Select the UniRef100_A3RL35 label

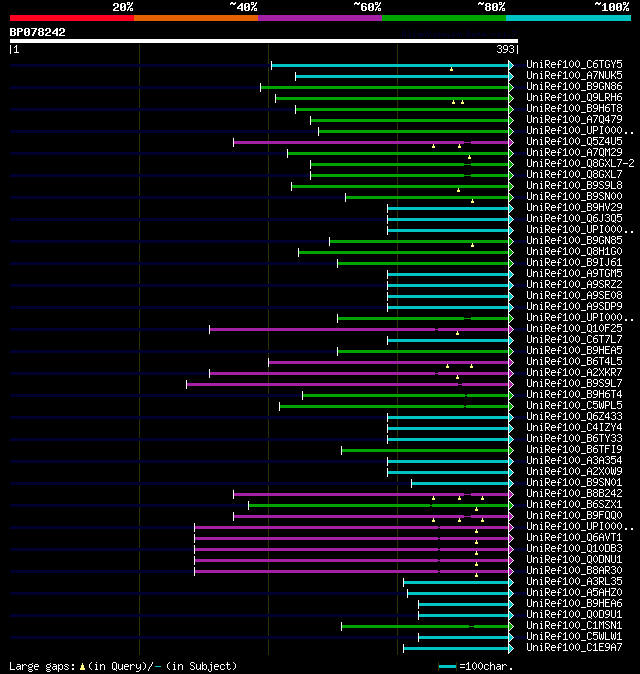pos(574,582)
